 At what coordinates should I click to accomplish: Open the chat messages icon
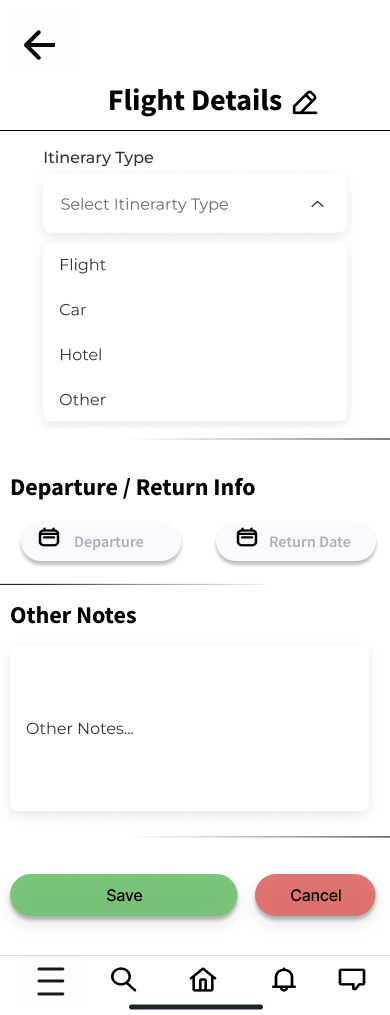point(352,979)
